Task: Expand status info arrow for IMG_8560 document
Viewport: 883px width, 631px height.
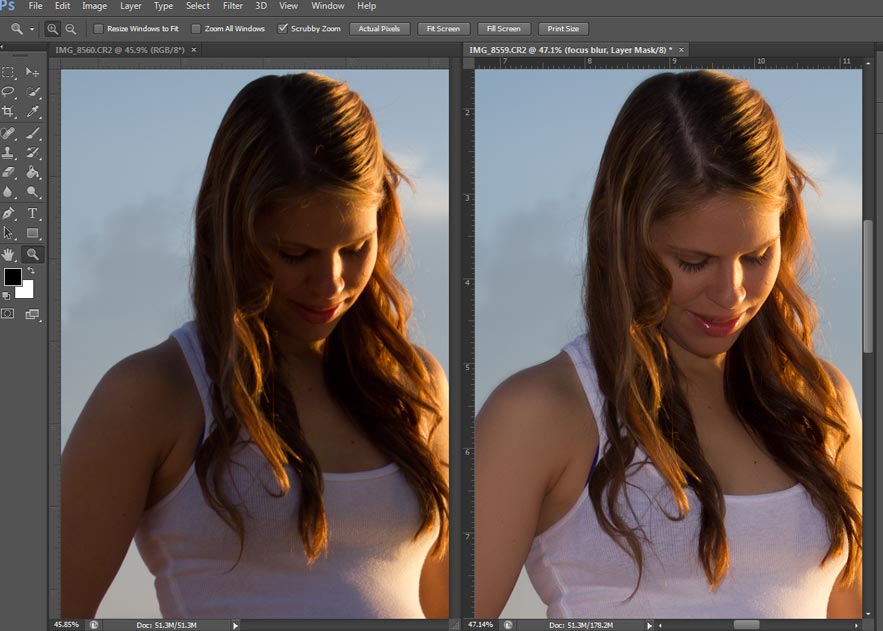Action: point(236,625)
